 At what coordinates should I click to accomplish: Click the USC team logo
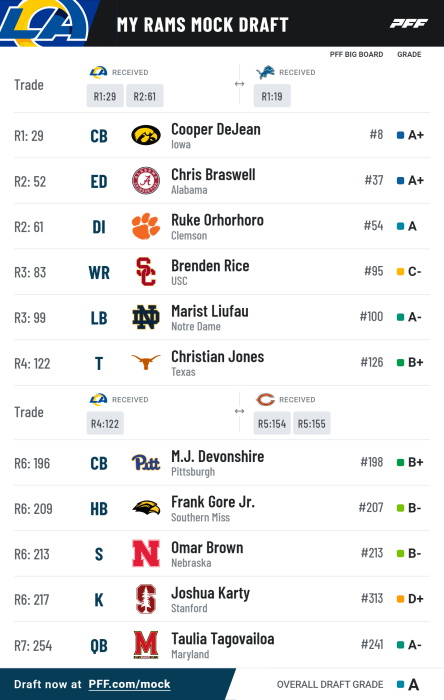[146, 272]
